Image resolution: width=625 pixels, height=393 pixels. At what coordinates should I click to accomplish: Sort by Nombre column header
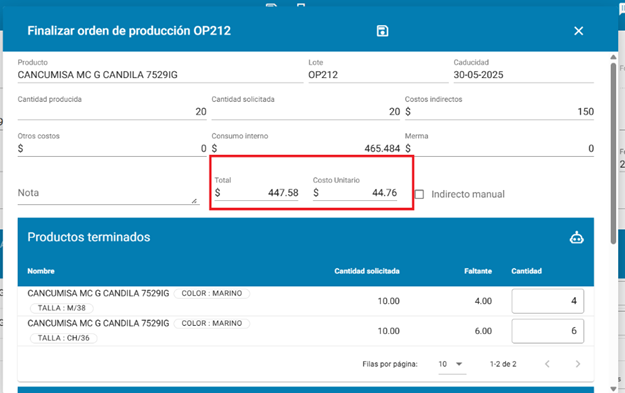[x=41, y=271]
